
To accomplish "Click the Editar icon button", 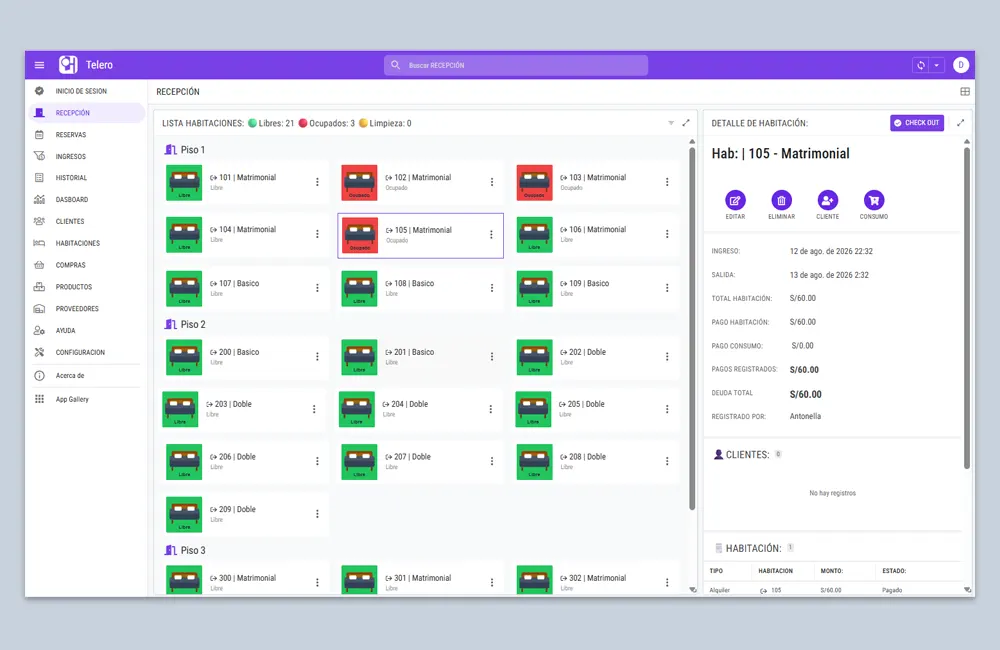I will coord(735,201).
